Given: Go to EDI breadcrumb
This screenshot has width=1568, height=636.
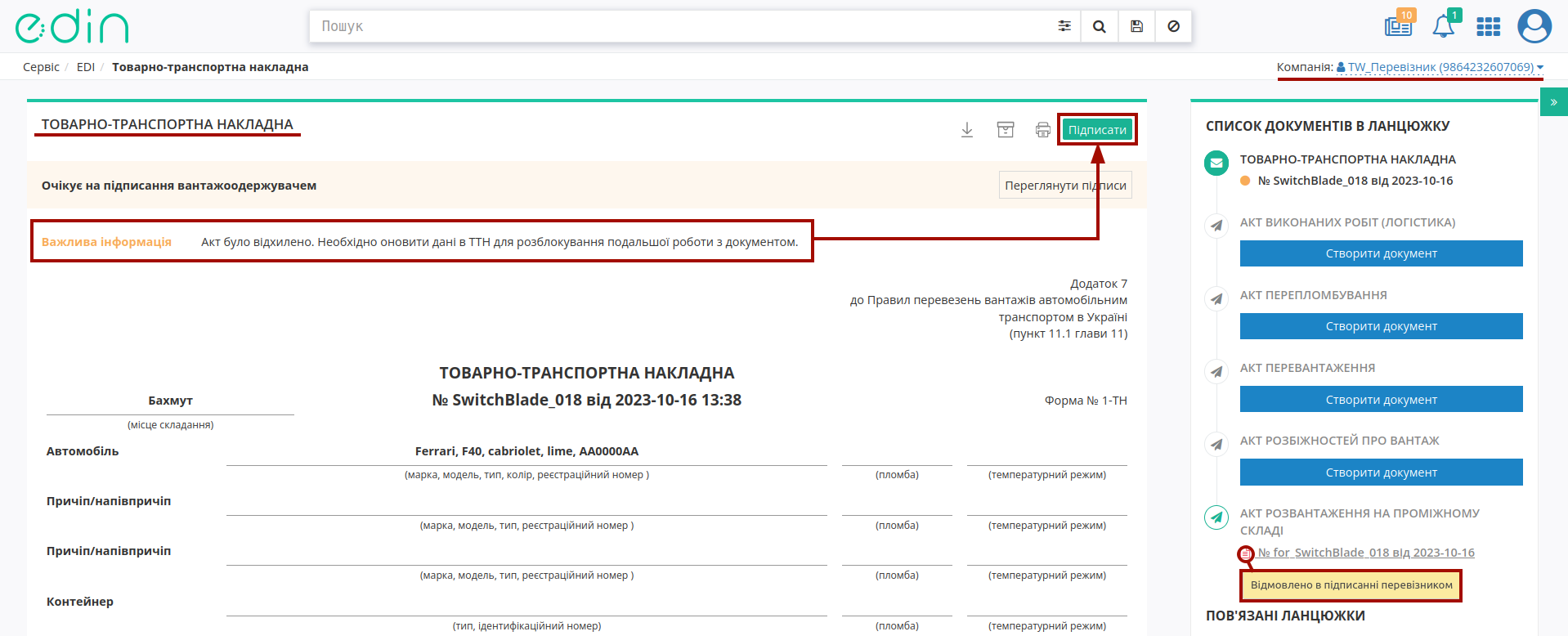Looking at the screenshot, I should click(x=86, y=67).
